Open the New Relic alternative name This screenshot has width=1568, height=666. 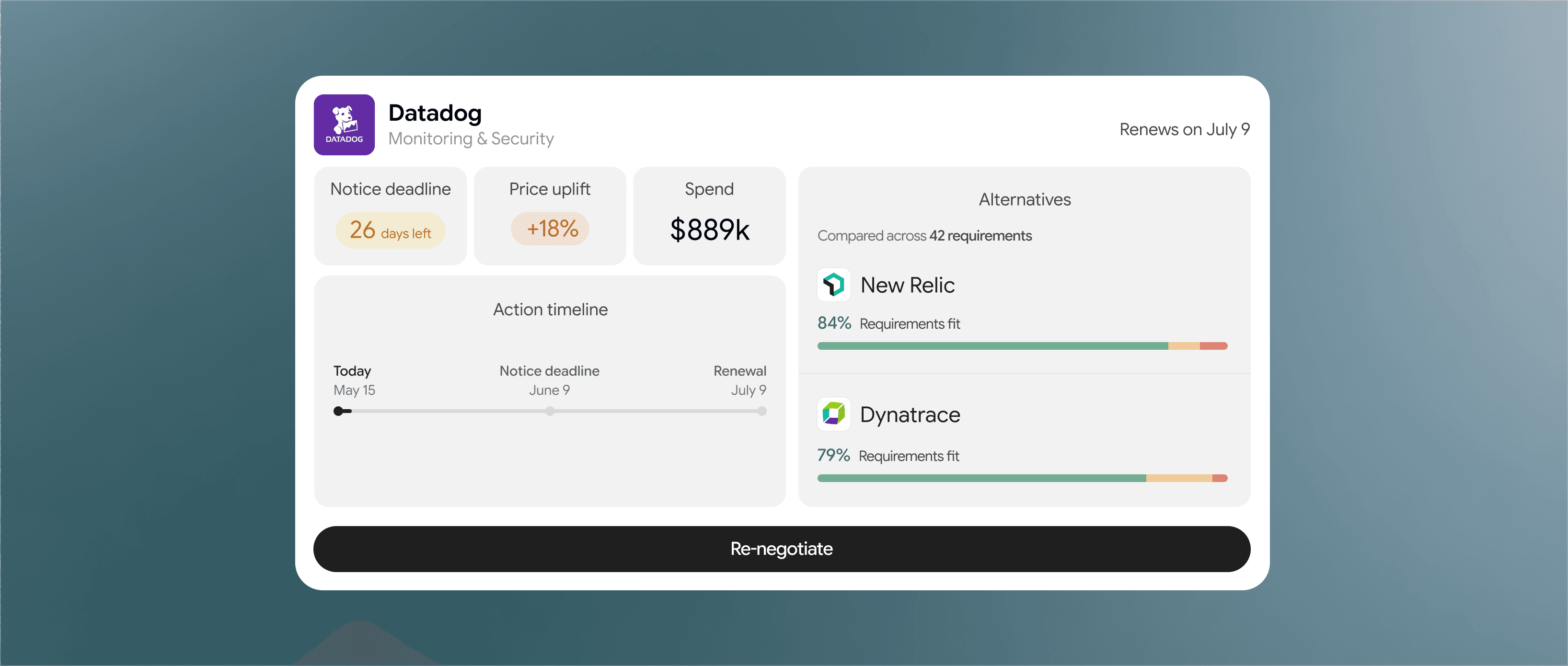[x=907, y=285]
